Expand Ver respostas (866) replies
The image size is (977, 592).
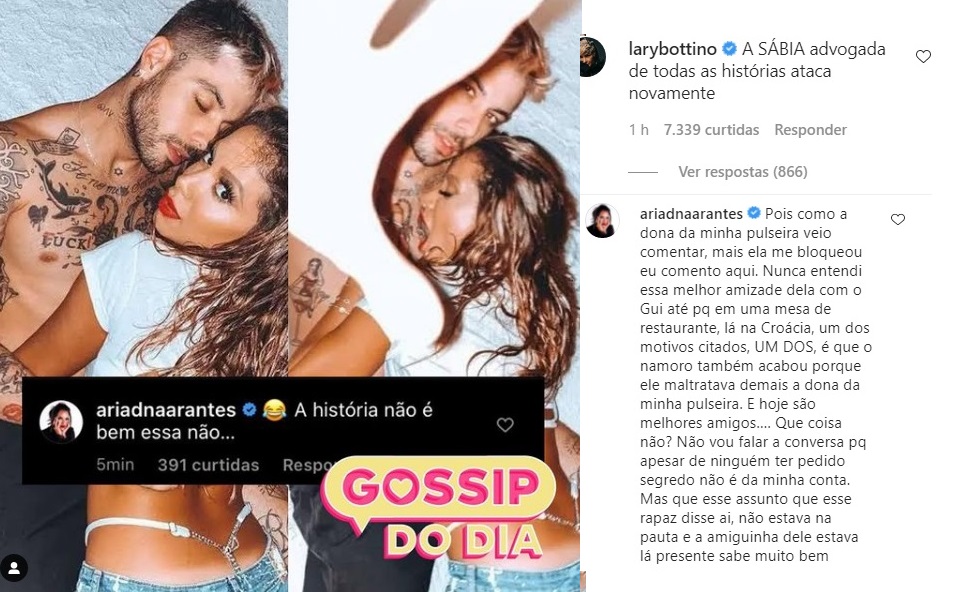point(743,171)
